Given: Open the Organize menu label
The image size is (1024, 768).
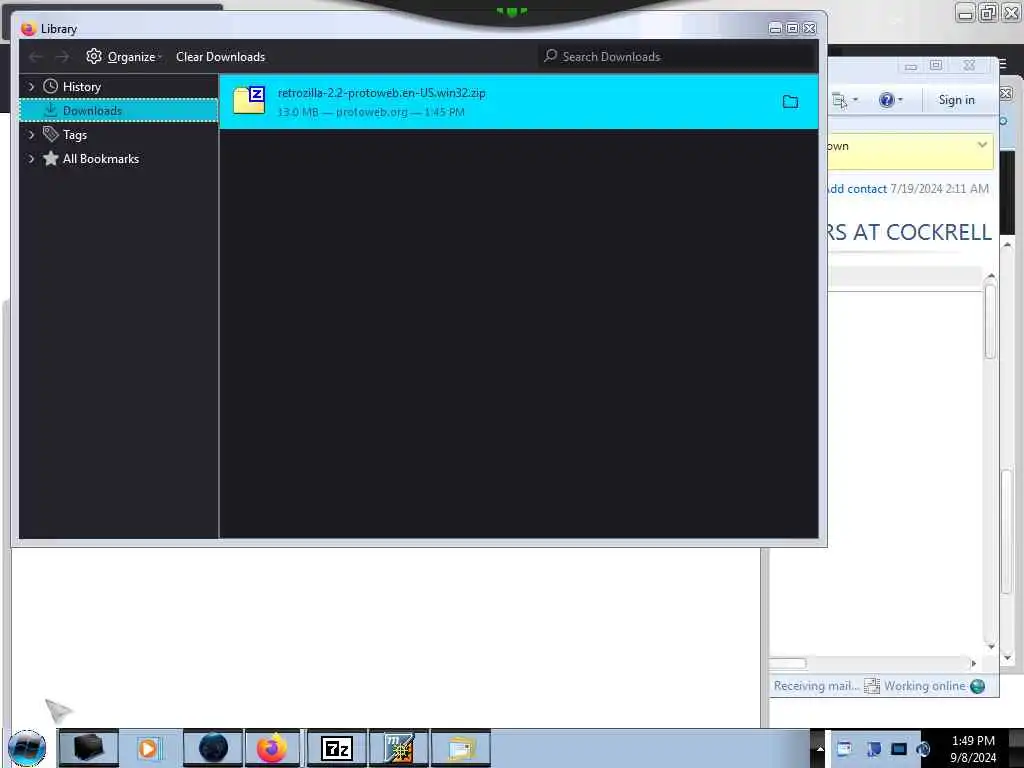Looking at the screenshot, I should point(131,57).
